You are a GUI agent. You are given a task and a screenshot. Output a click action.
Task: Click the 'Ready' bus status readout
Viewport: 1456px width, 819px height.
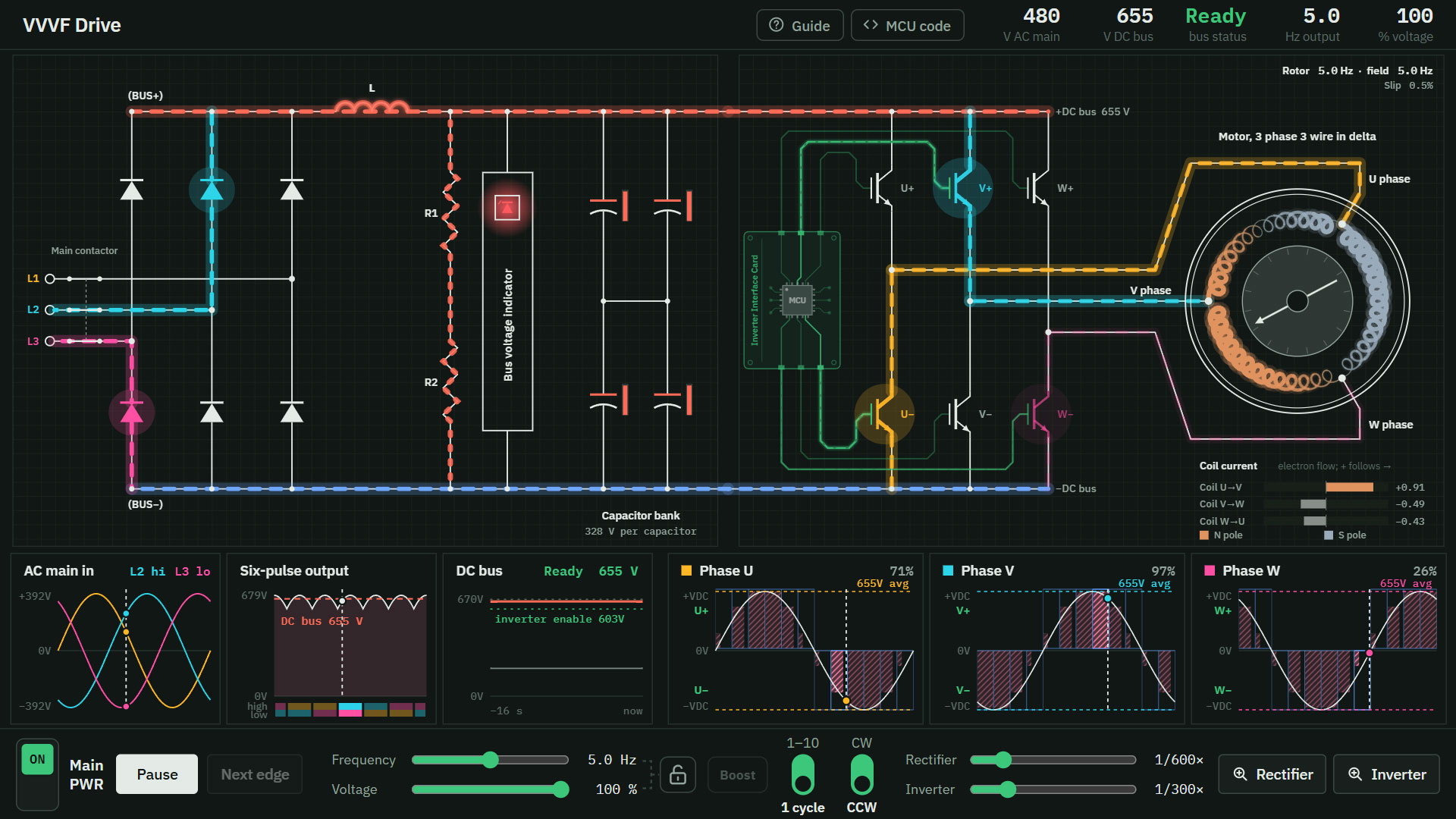pyautogui.click(x=1216, y=25)
